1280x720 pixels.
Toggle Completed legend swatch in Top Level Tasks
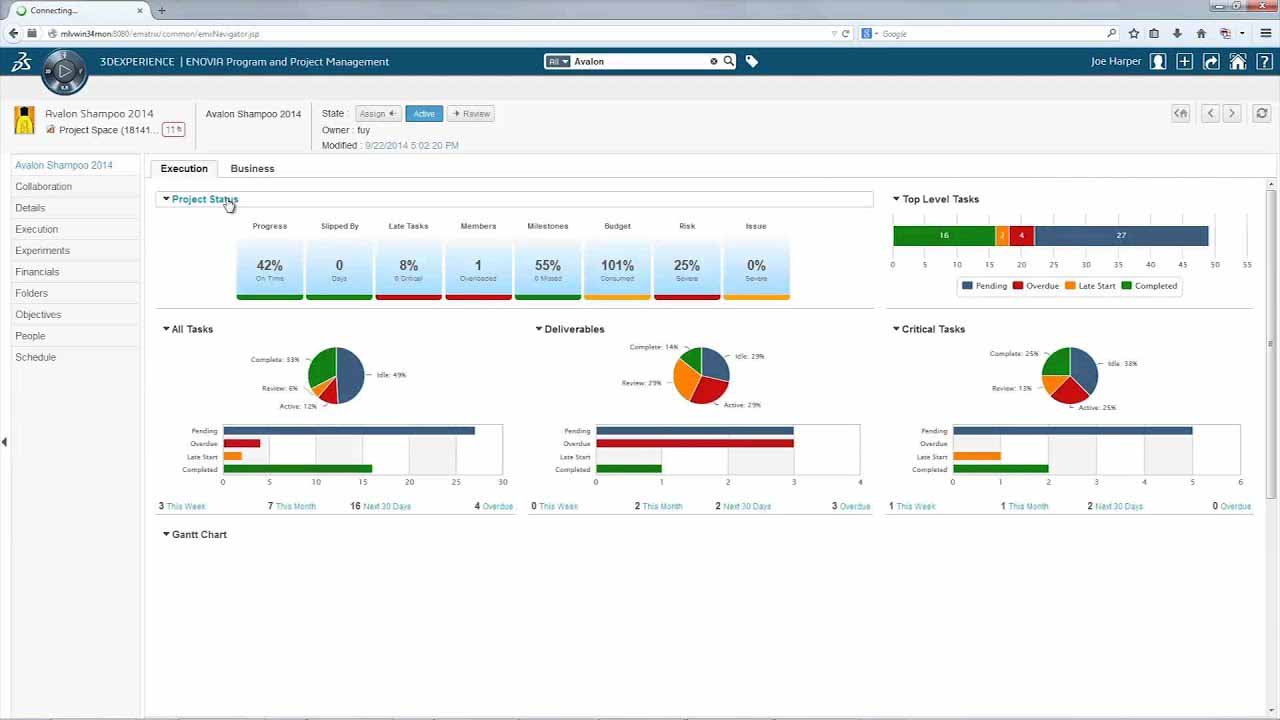(1126, 286)
